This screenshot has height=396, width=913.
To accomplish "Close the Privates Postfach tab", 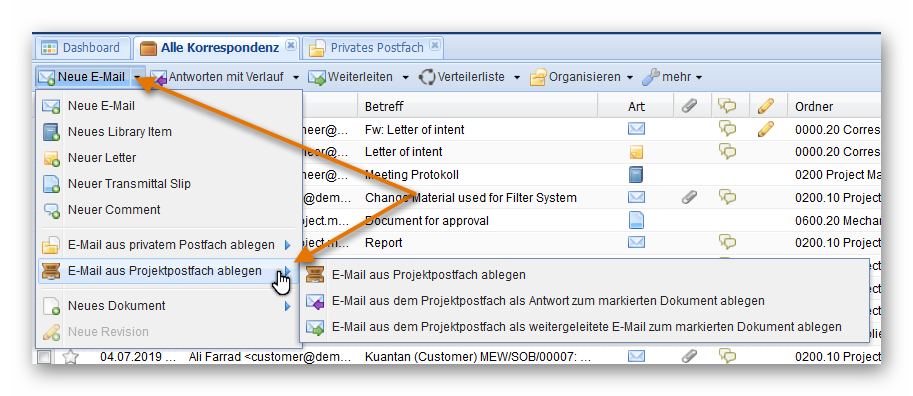I will [x=435, y=45].
